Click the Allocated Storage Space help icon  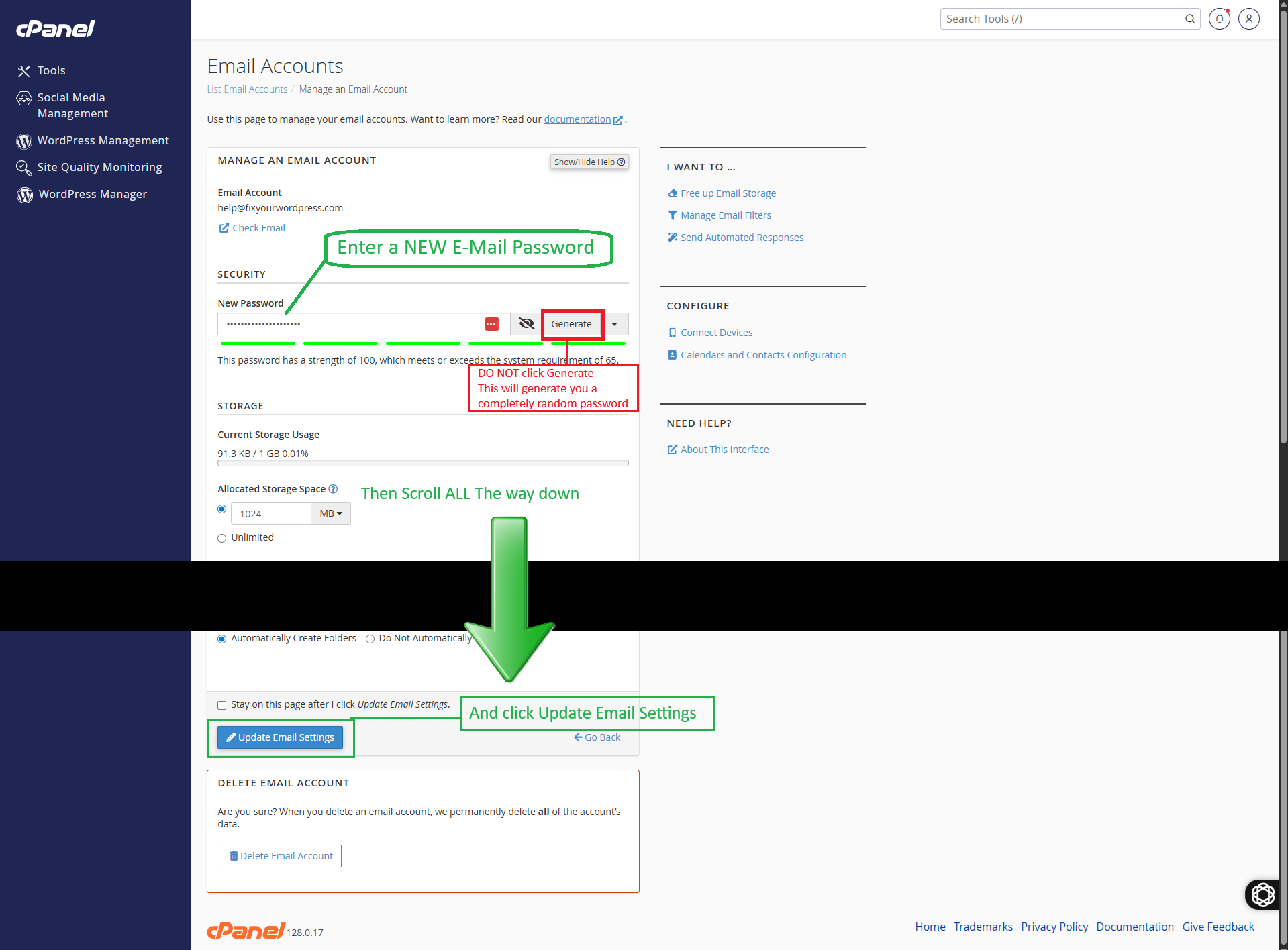point(333,489)
